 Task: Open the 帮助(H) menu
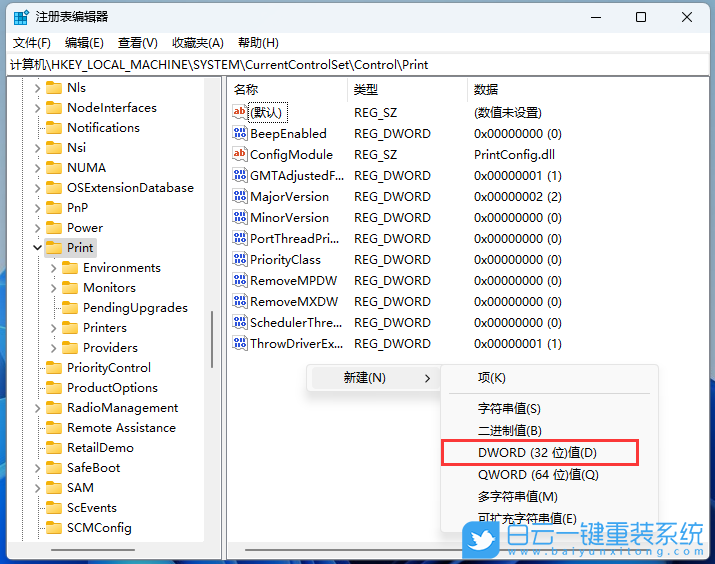[x=258, y=43]
